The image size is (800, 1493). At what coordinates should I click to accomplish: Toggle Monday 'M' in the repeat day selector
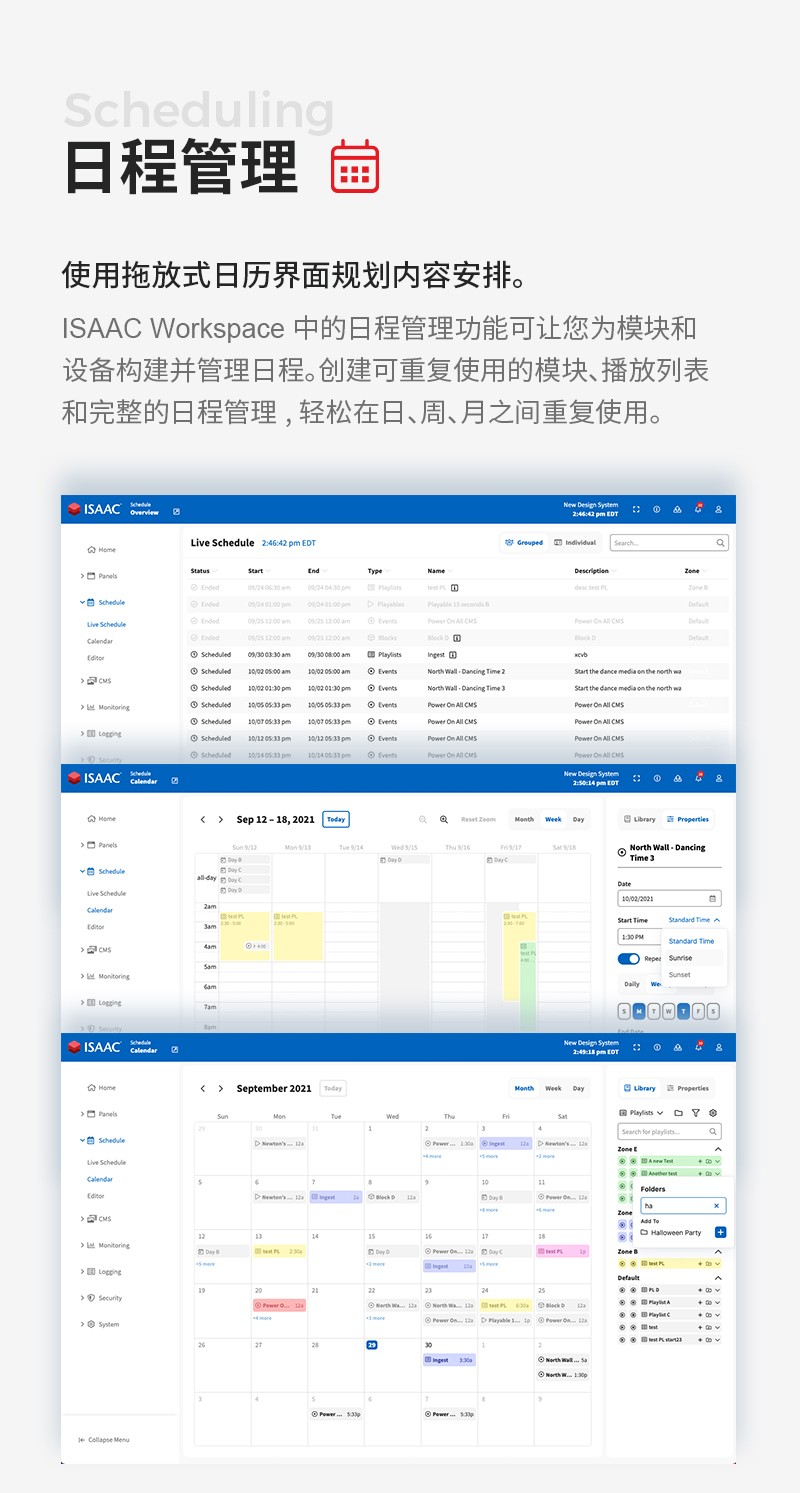coord(639,1011)
